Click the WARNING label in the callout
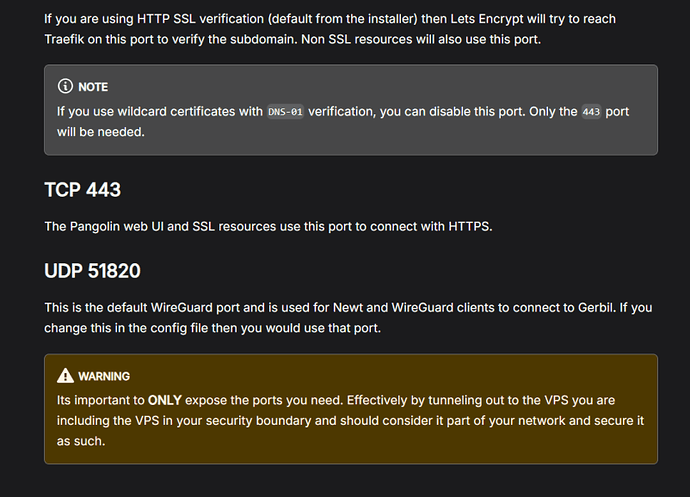Image resolution: width=690 pixels, height=497 pixels. [104, 376]
